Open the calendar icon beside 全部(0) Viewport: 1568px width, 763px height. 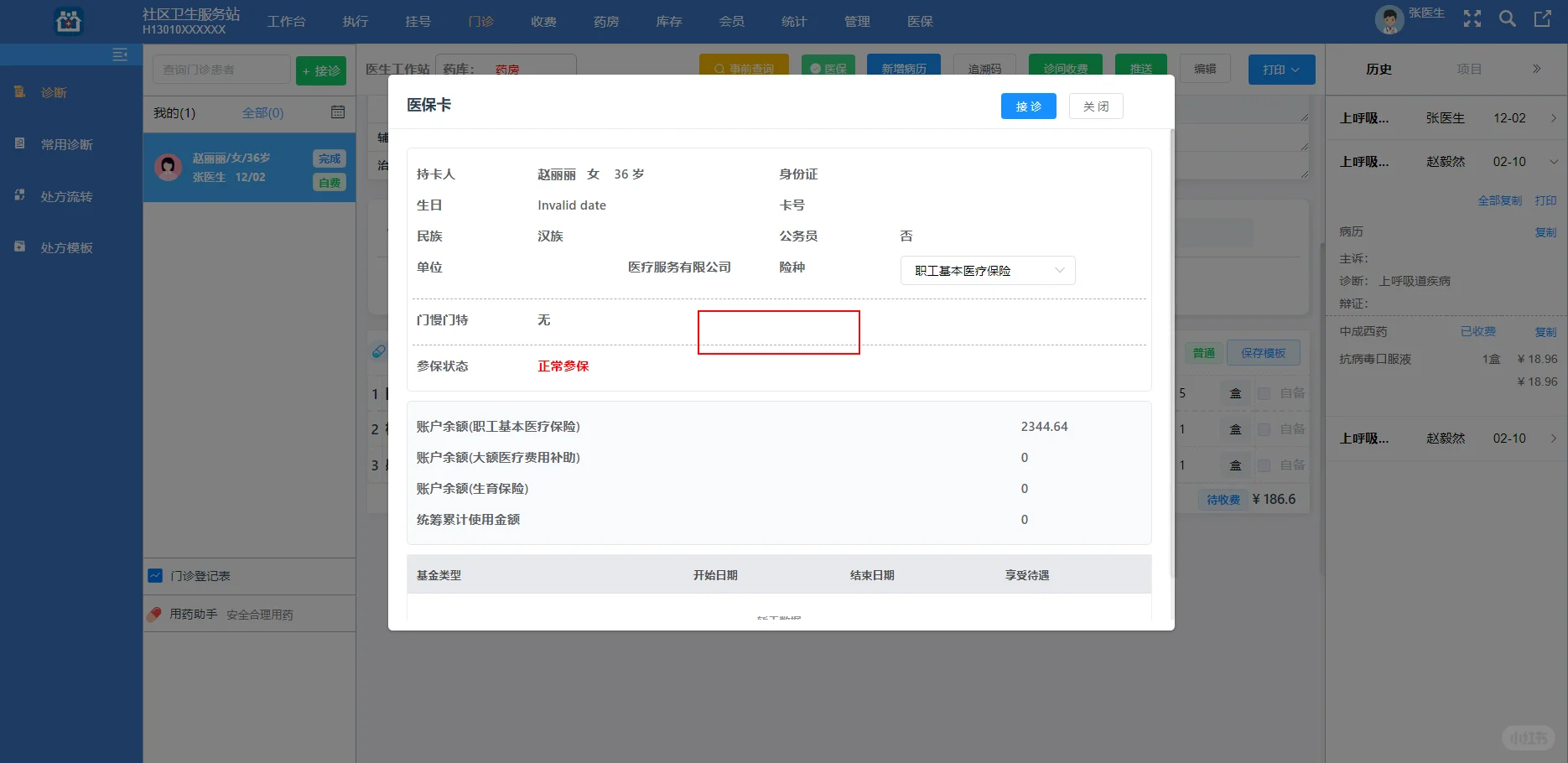pos(338,112)
